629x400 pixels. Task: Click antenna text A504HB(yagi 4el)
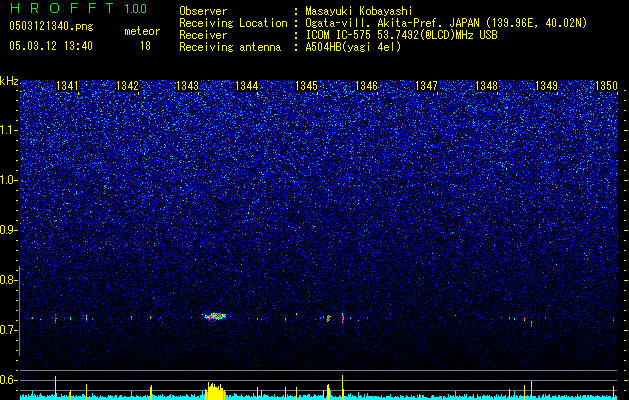(x=353, y=47)
